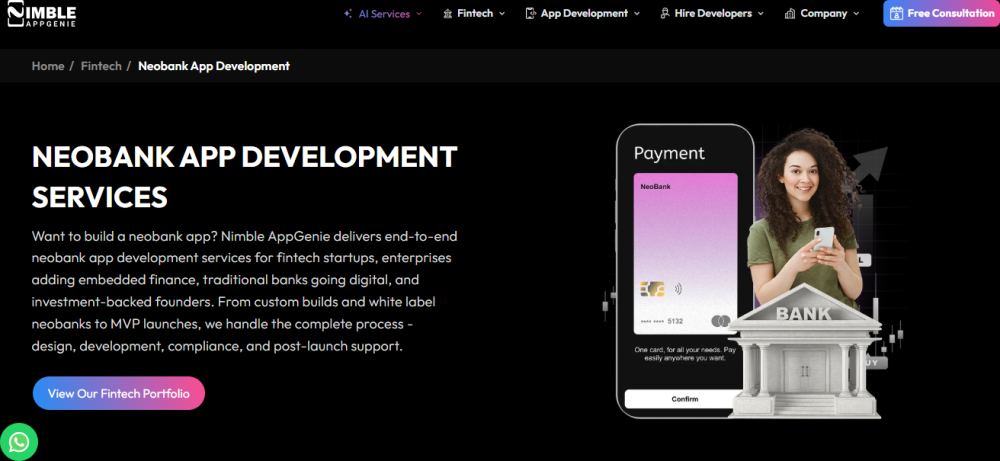Screen dimensions: 1000x461
Task: Click the Neobank App Development Services heading
Action: pyautogui.click(x=244, y=177)
